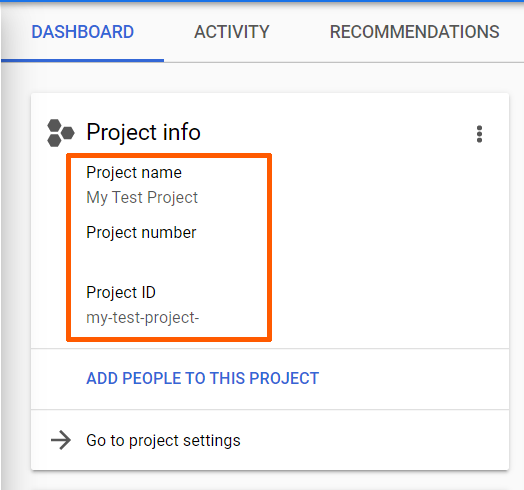Click ADD PEOPLE TO THIS PROJECT

pos(203,378)
